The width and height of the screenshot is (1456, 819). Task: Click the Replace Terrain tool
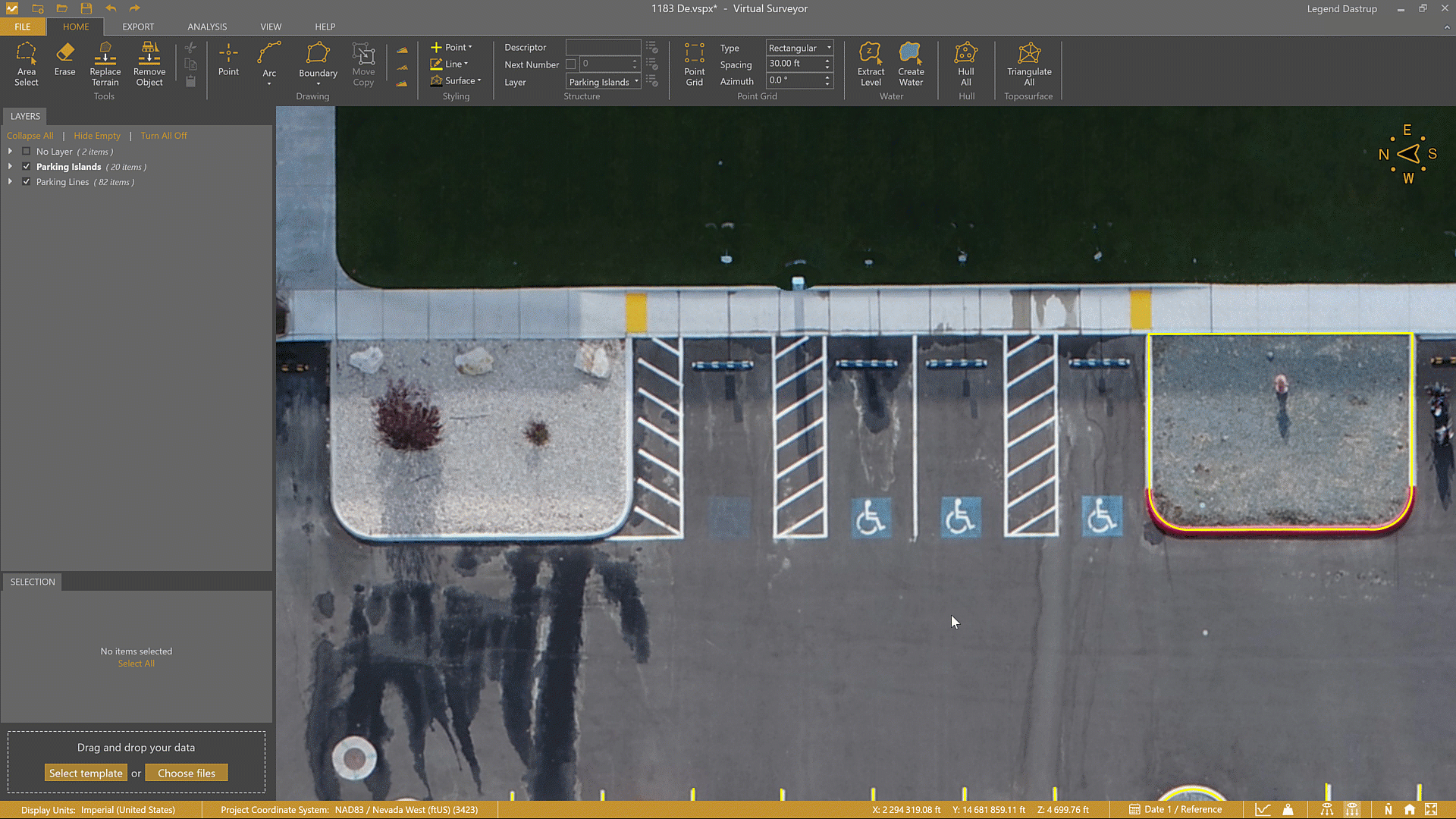tap(105, 64)
